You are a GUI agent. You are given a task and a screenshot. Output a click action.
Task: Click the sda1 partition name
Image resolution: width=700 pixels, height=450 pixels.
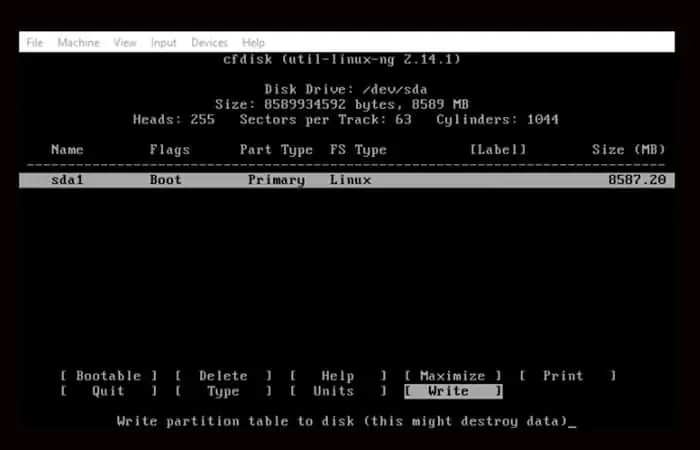[x=67, y=180]
